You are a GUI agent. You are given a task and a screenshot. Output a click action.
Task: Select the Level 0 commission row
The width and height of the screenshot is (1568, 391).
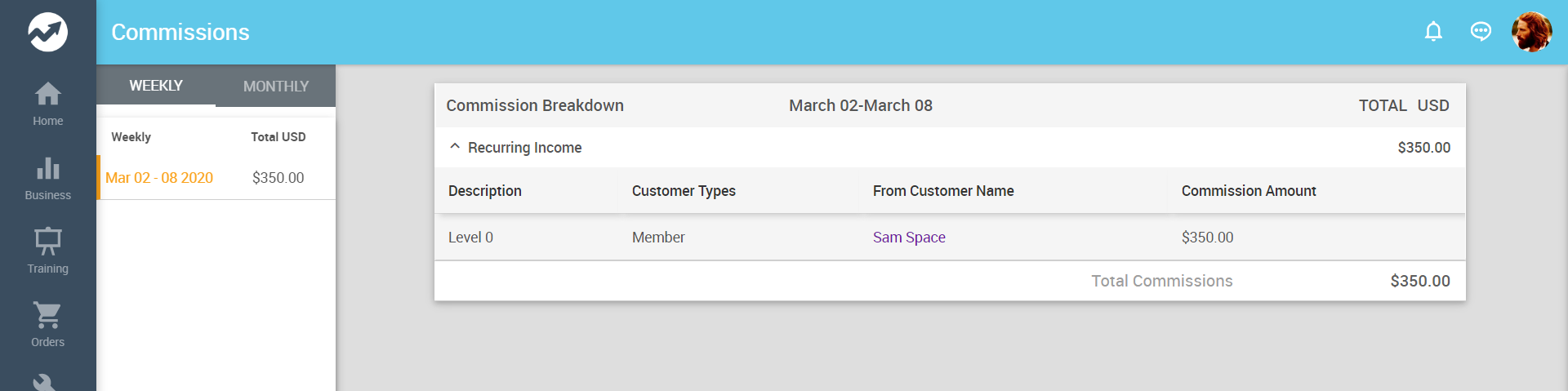470,238
